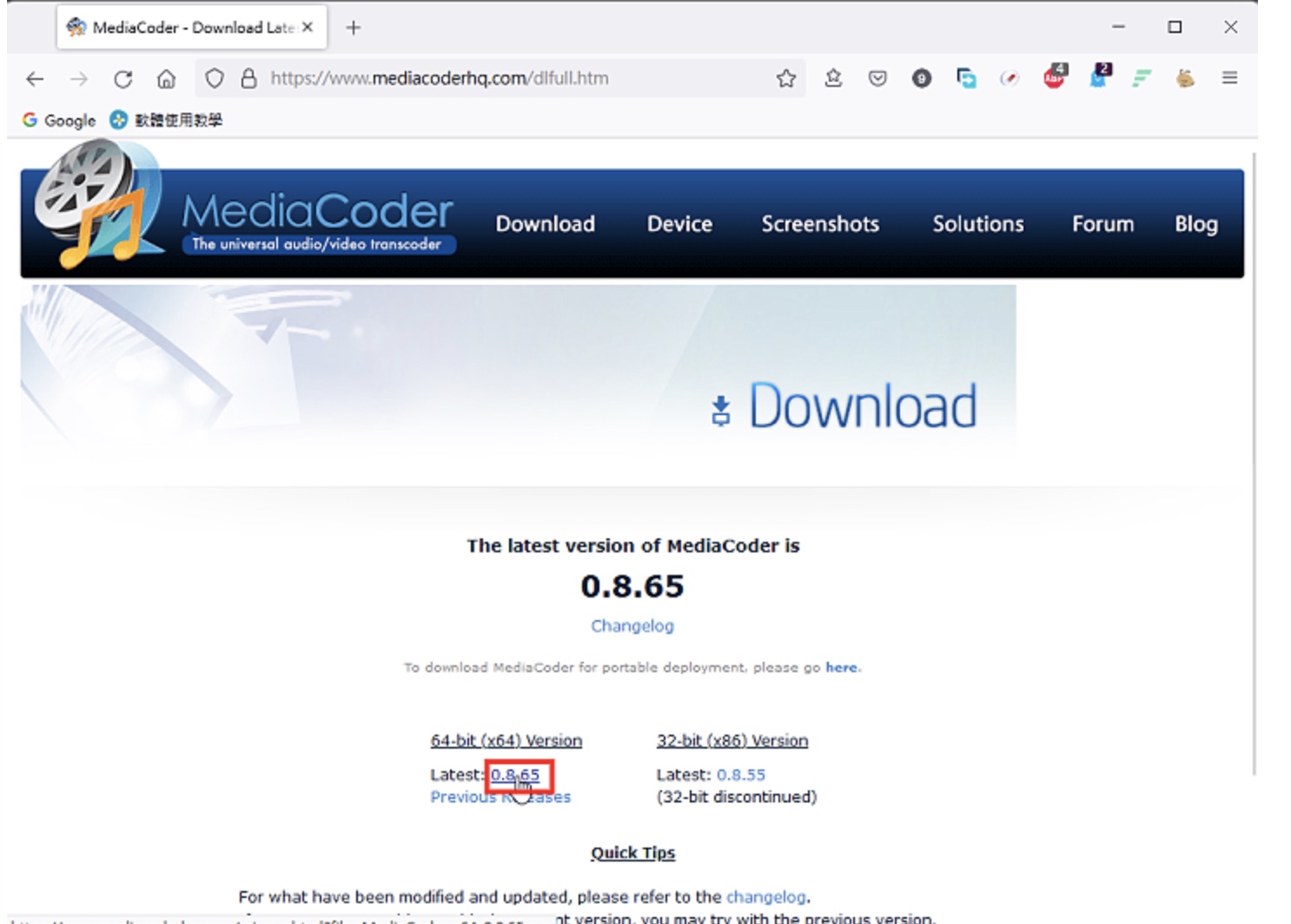Reload the current page
This screenshot has height=924, width=1291.
[x=122, y=79]
